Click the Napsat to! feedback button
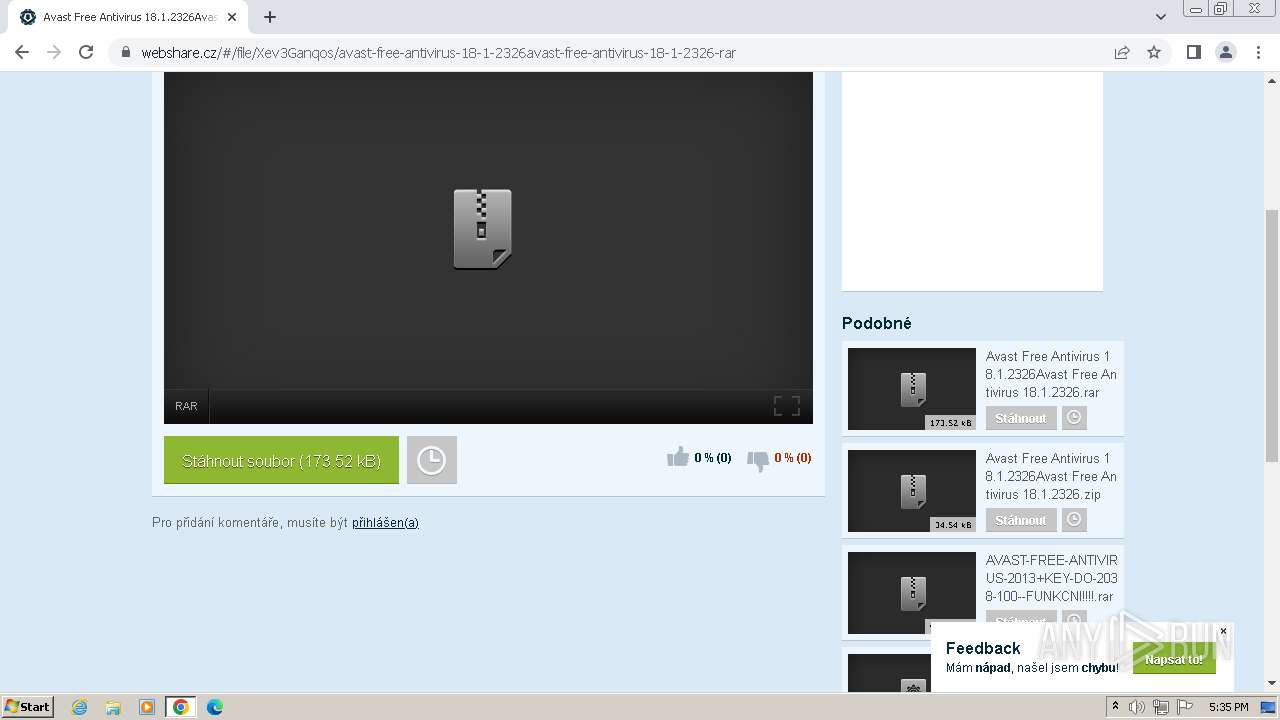 (1174, 659)
